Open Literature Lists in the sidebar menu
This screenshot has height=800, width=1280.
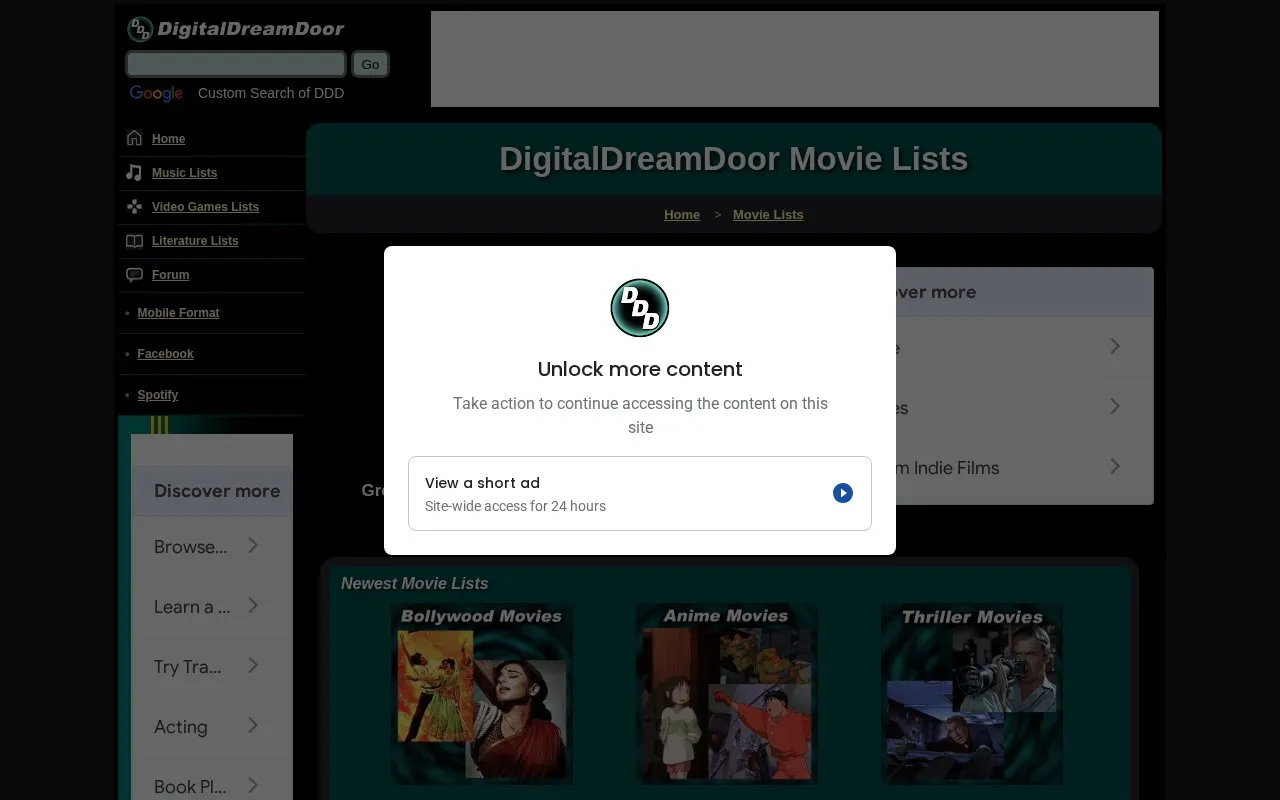pos(195,241)
